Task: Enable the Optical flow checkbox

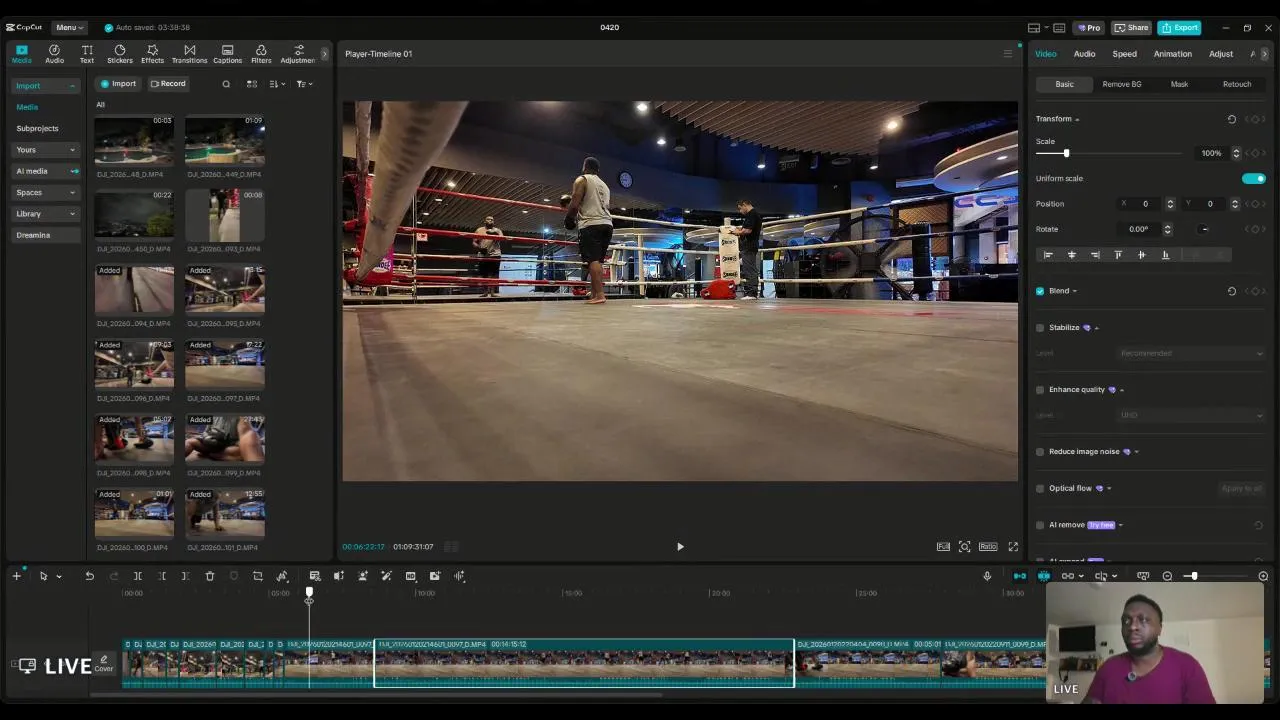Action: [x=1040, y=489]
